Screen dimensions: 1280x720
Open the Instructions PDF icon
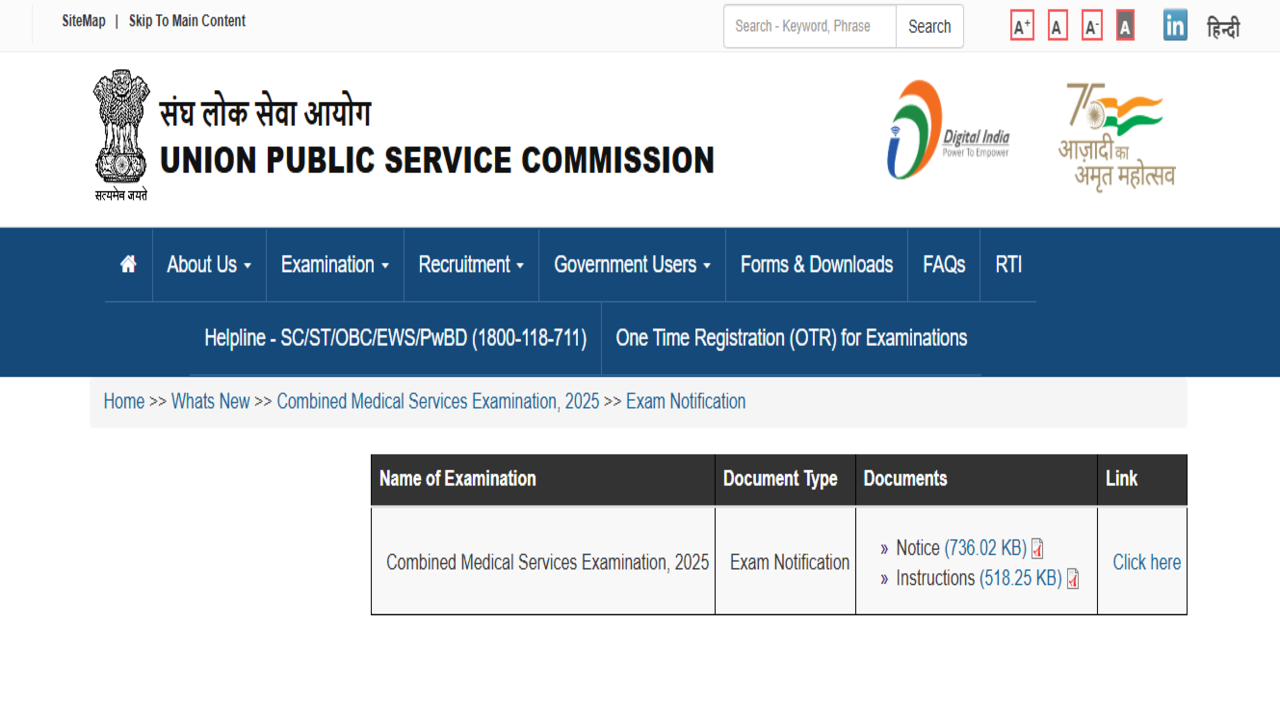(x=1072, y=579)
